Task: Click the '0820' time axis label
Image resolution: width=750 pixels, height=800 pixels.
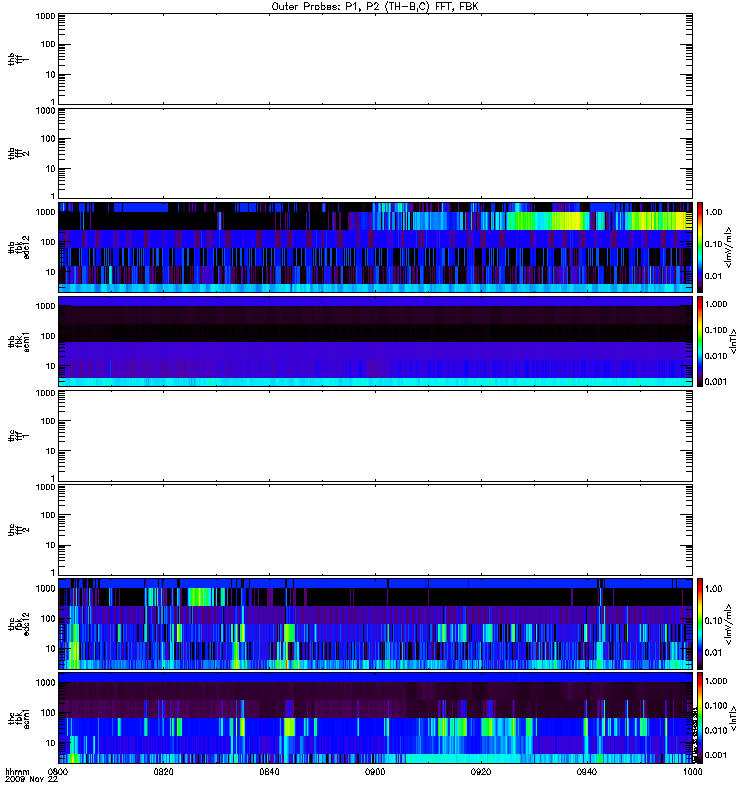Action: [164, 772]
